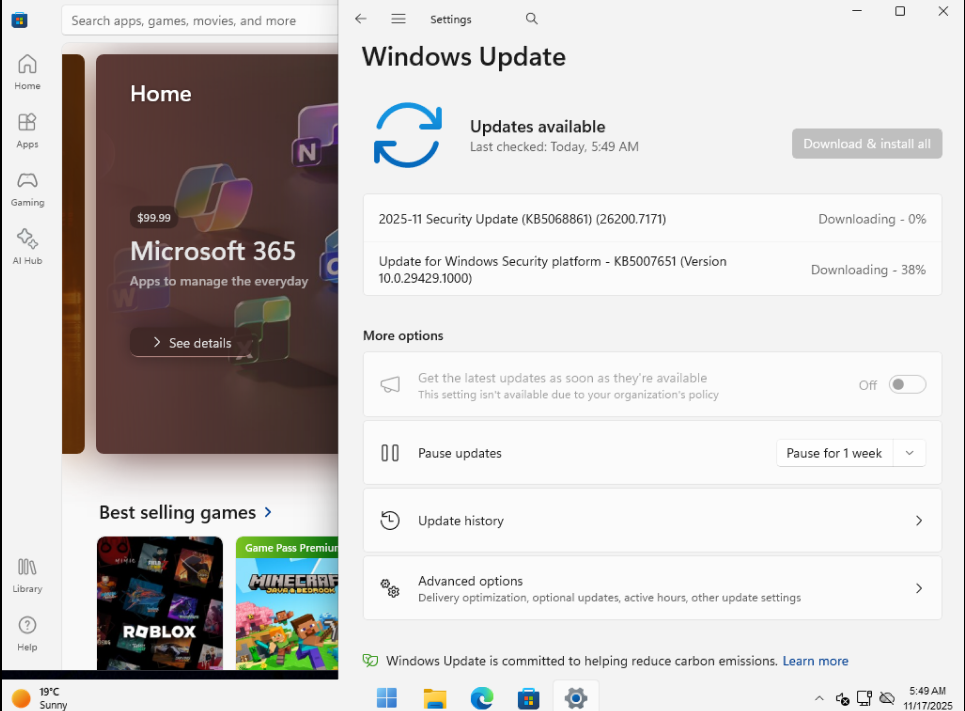
Task: Click the Windows Update sync arrows icon
Action: click(x=407, y=135)
